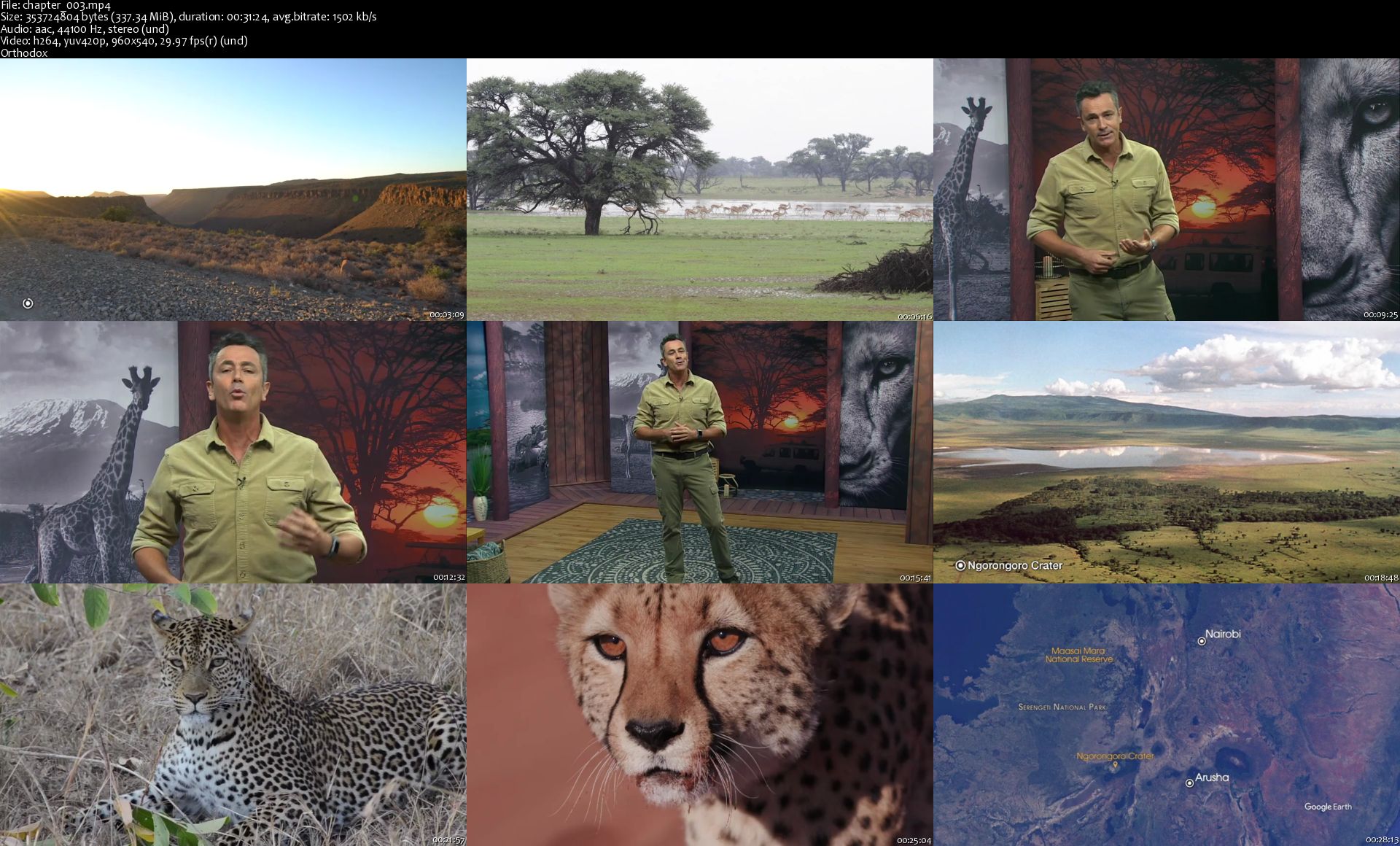Click the Google Earth logo watermark
The image size is (1400, 846).
(1327, 807)
